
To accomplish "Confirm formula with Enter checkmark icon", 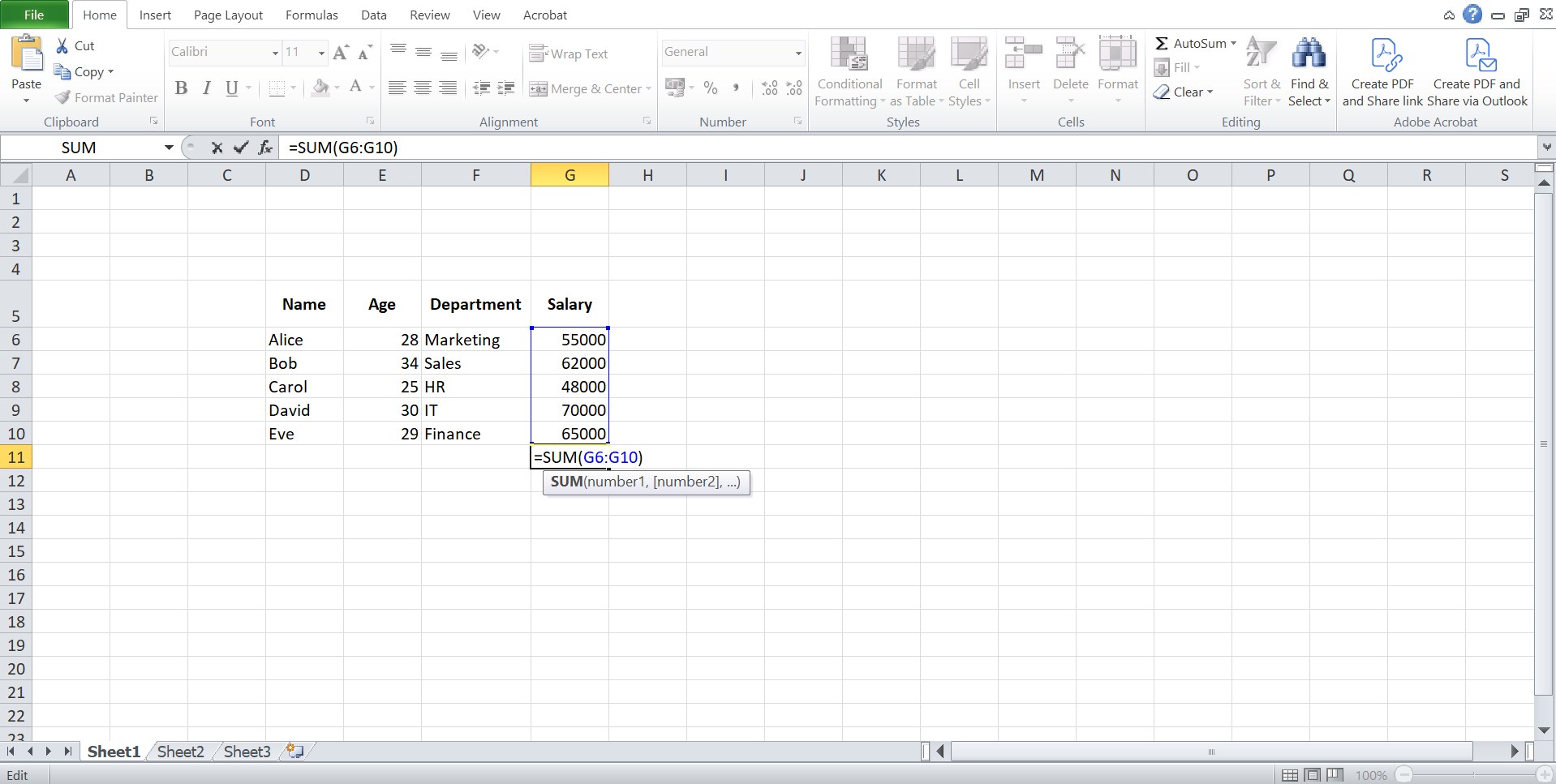I will click(x=241, y=148).
